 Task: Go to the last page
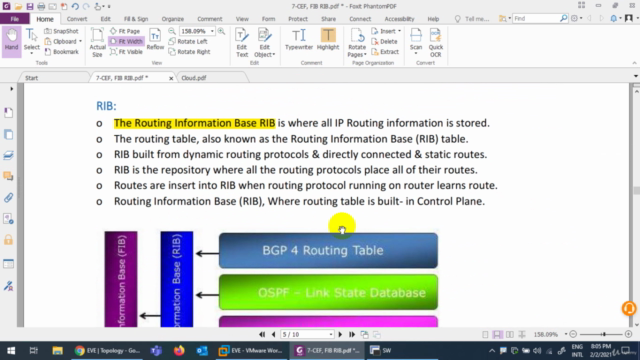tap(352, 334)
